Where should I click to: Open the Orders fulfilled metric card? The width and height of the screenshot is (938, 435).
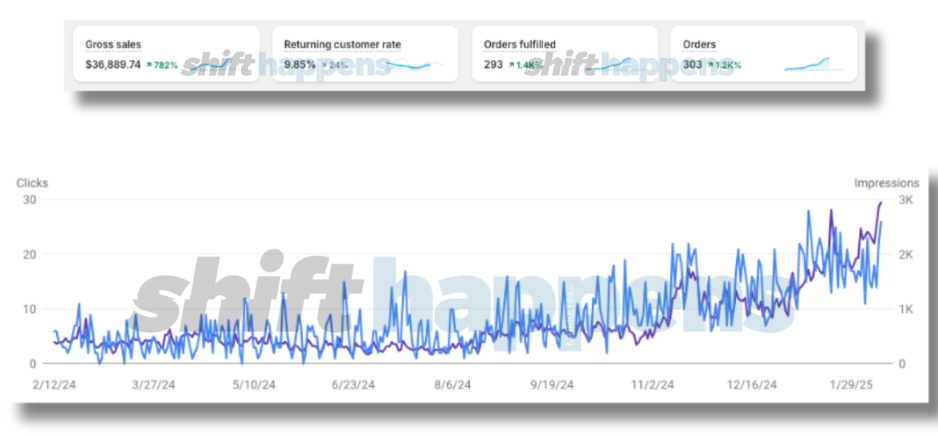(x=565, y=54)
